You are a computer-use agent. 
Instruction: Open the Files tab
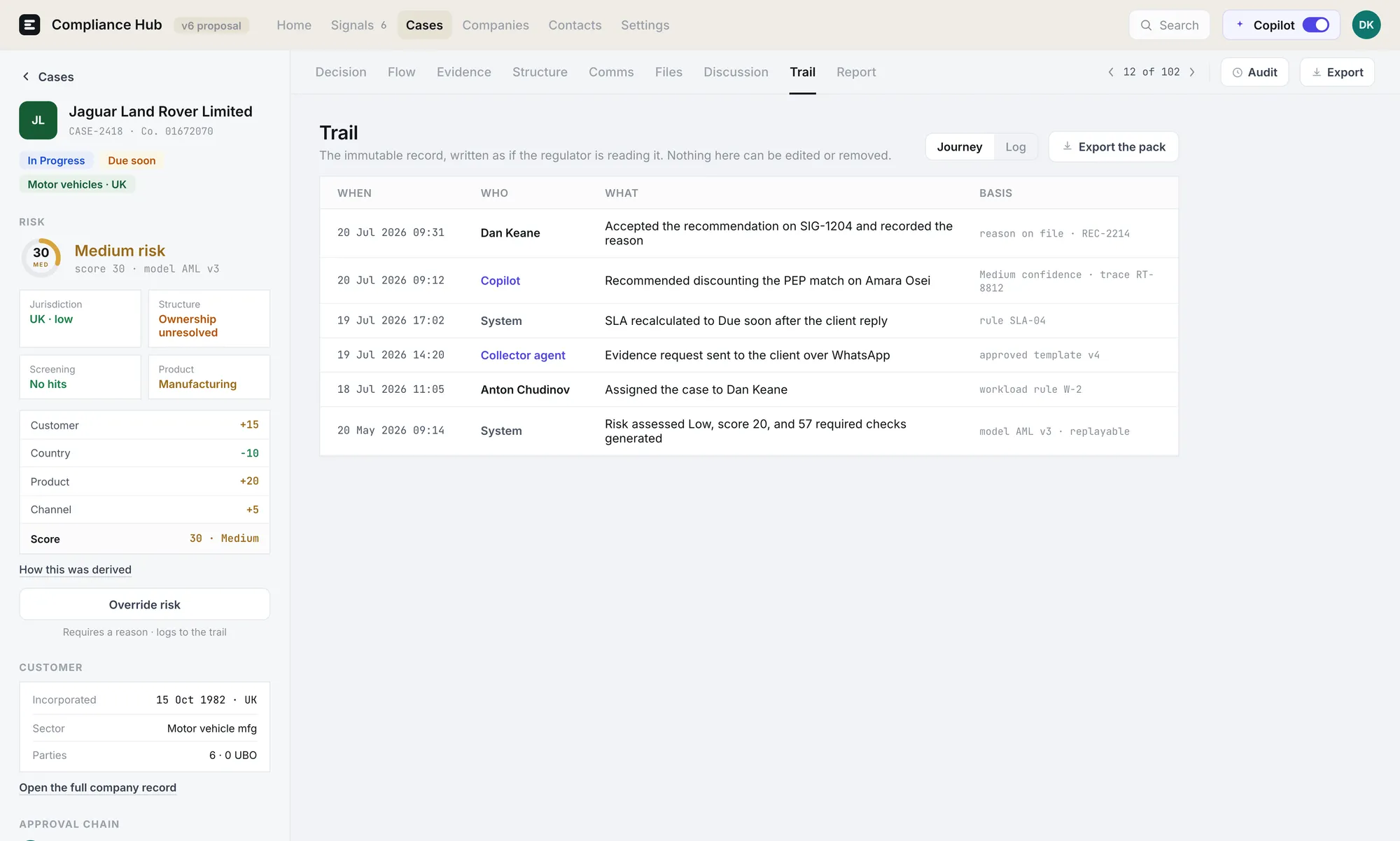[x=668, y=72]
